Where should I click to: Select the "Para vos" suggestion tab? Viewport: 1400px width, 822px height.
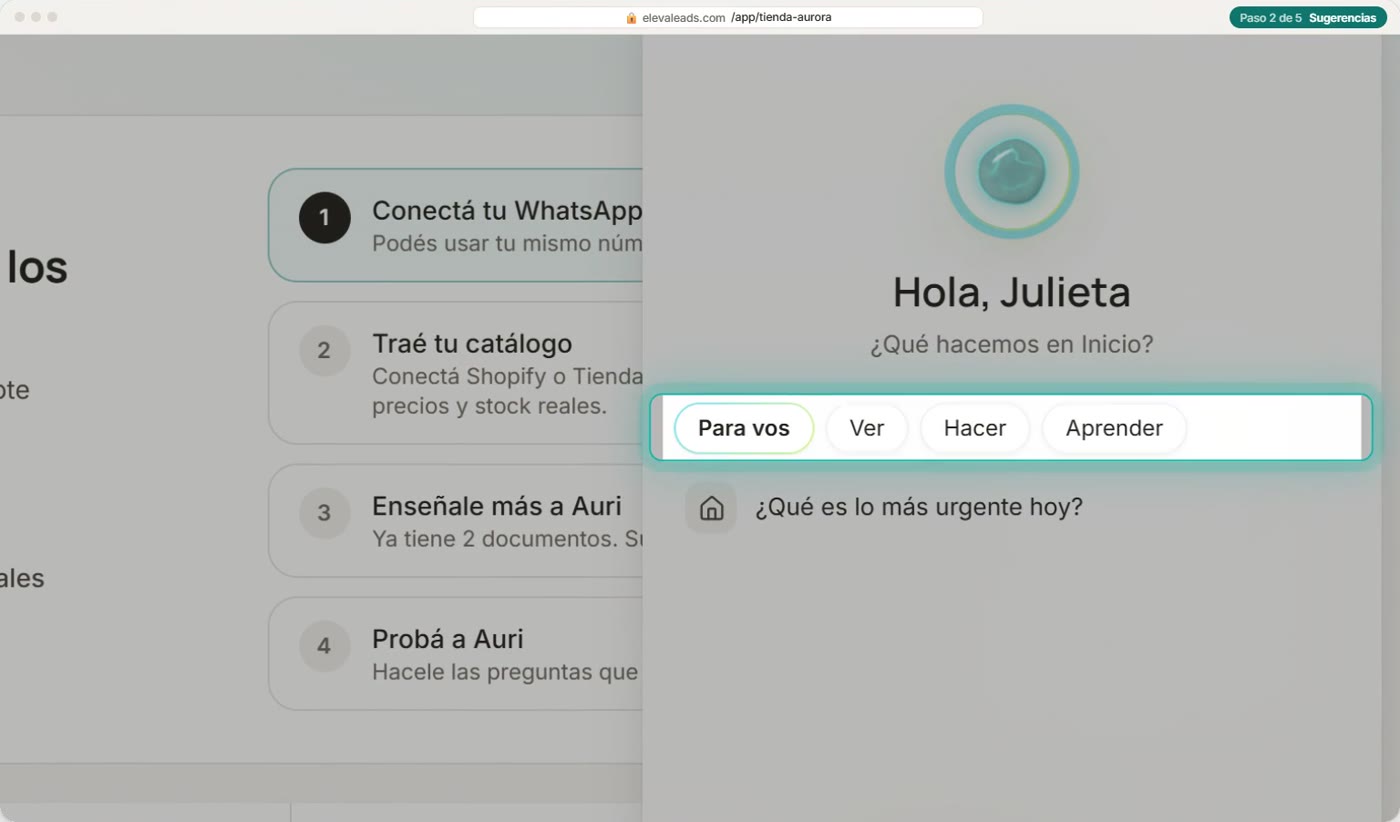[x=744, y=428]
